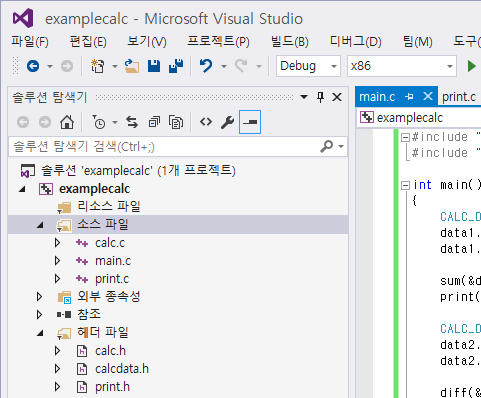Open the x86 platform dropdown
Image resolution: width=481 pixels, height=398 pixels.
(450, 66)
